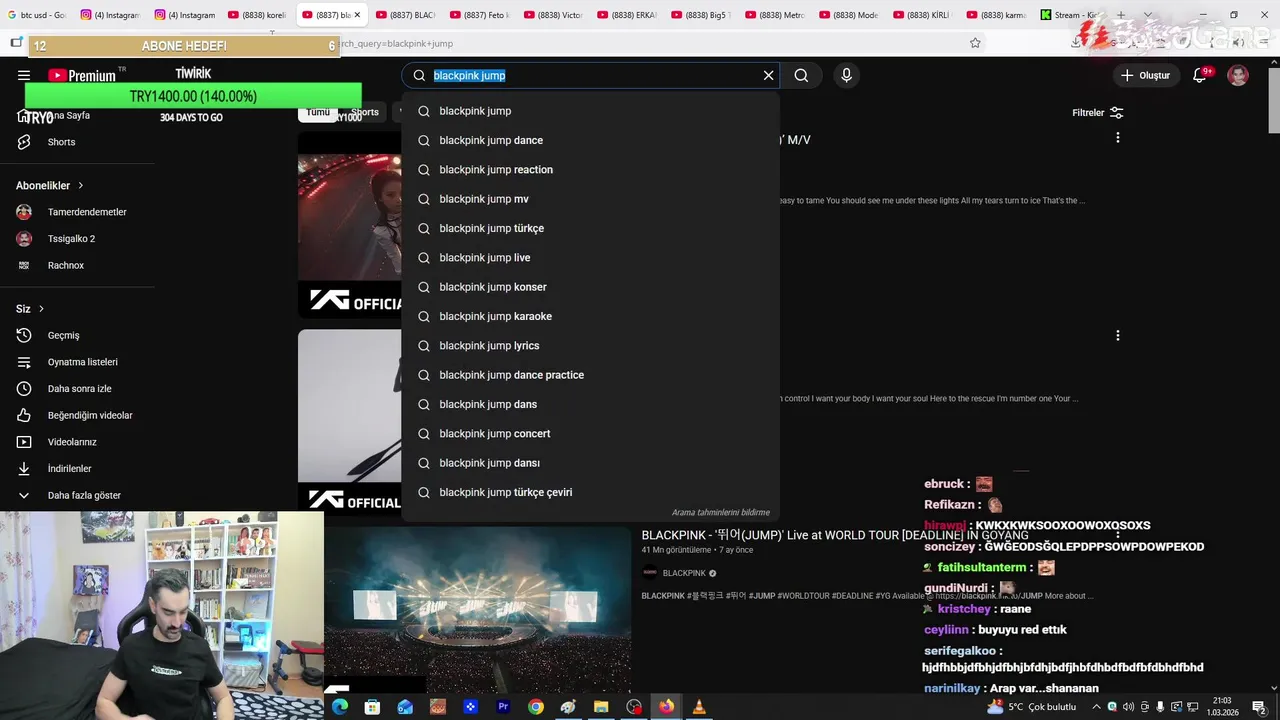Image resolution: width=1280 pixels, height=720 pixels.
Task: Close the active YouTube browser tab
Action: click(x=357, y=15)
